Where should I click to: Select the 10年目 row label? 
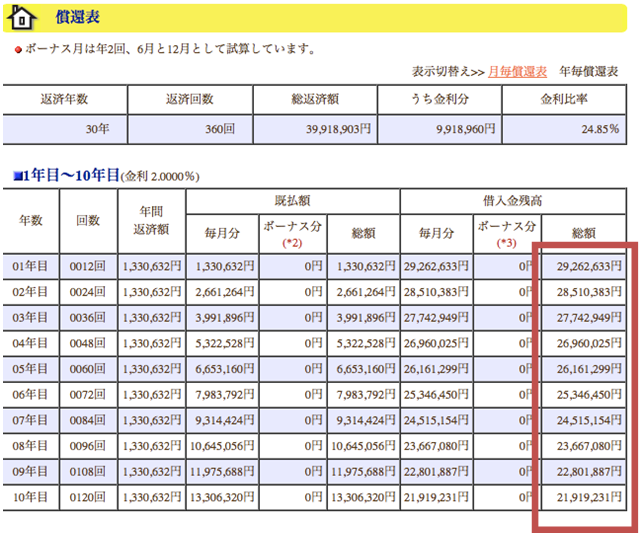[x=30, y=498]
